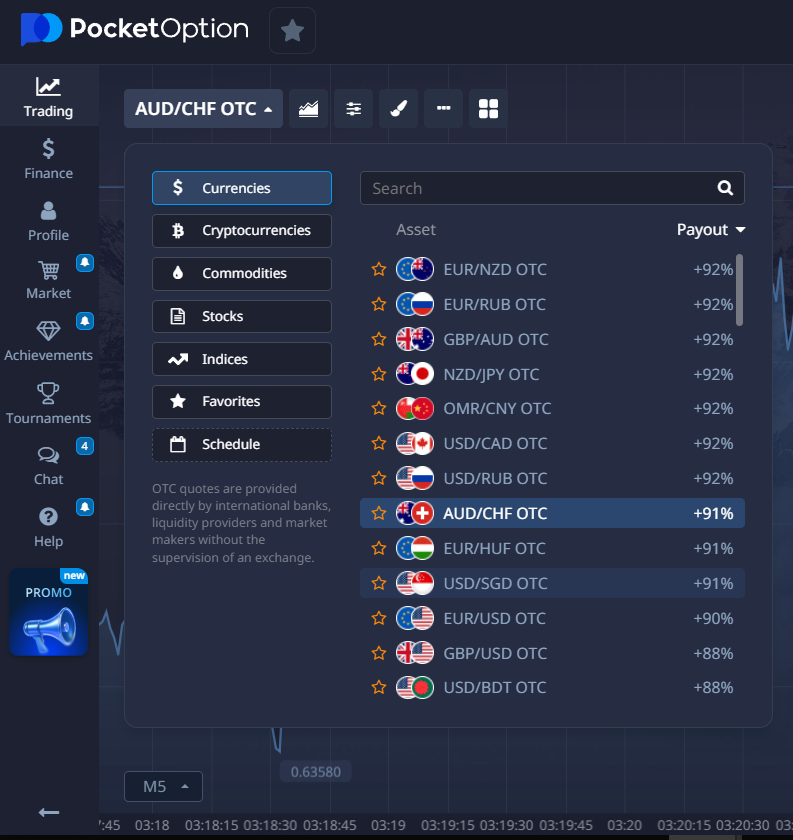Favorite EUR/RUB OTC with its star
The image size is (793, 840).
379,304
